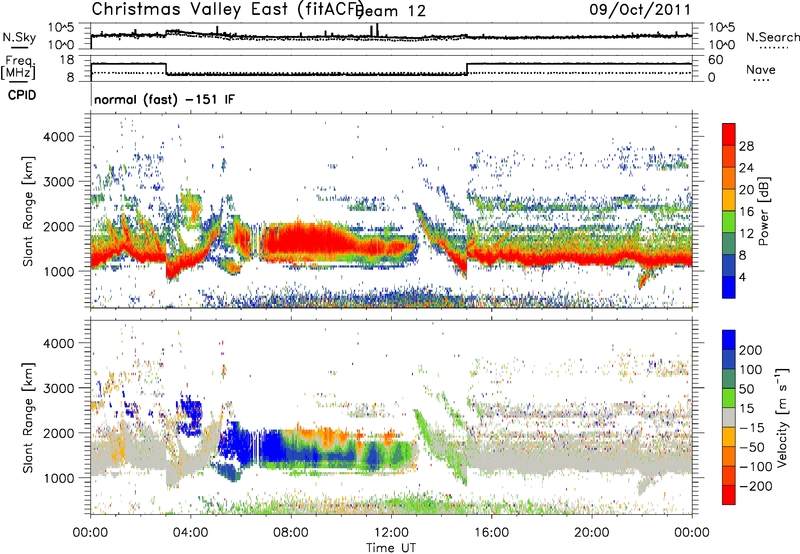
Task: Pick the light green 12–16 dB power segment
Action: 729,221
